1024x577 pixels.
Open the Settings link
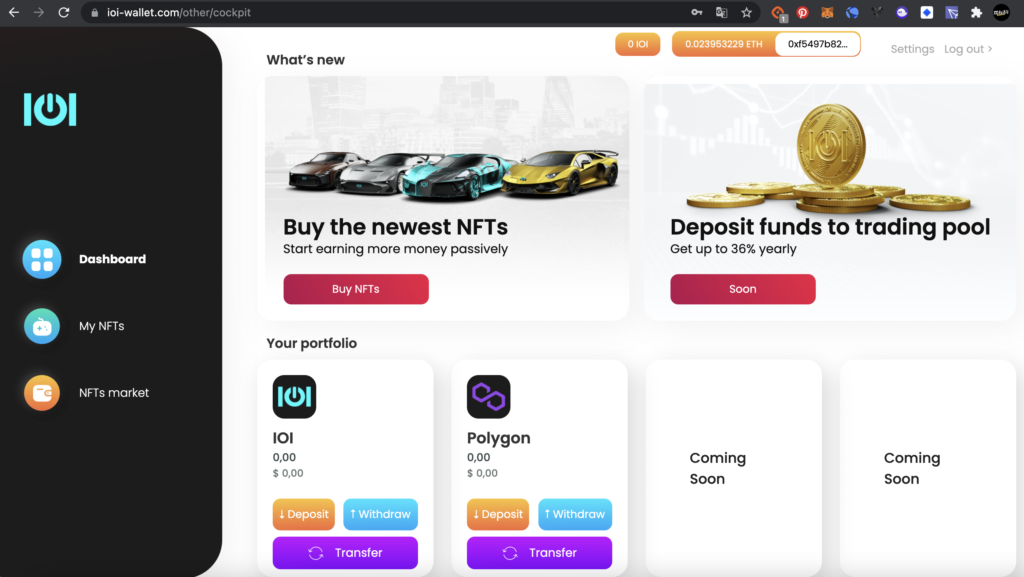[912, 49]
